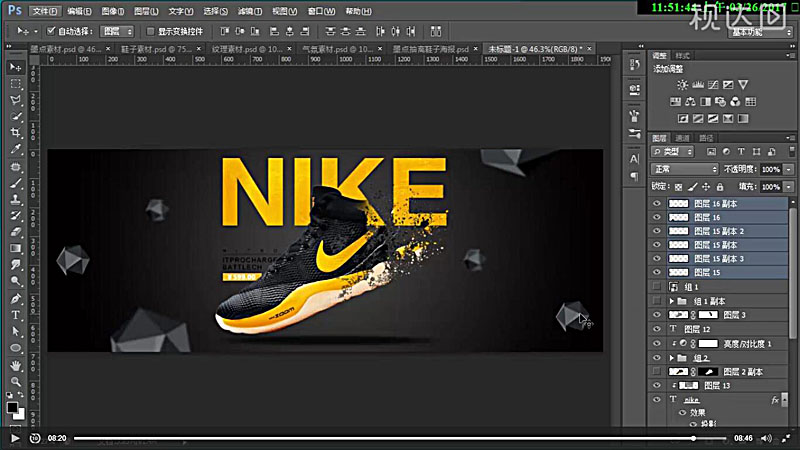This screenshot has height=450, width=800.
Task: Enter fullscreen with the expand icon
Action: pyautogui.click(x=788, y=438)
